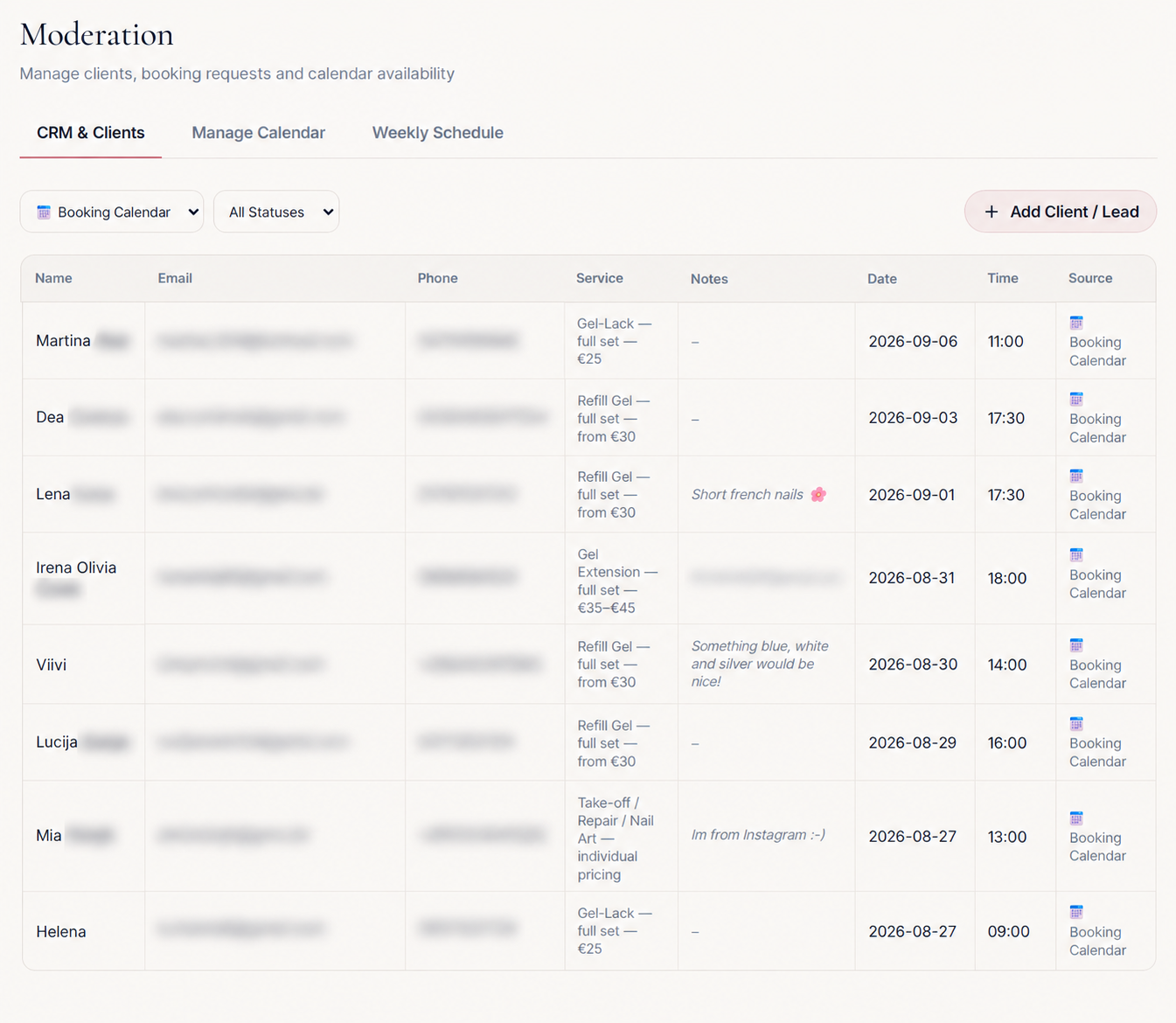Select the 09:00 time in Helena's row
The height and width of the screenshot is (1023, 1176).
pyautogui.click(x=1009, y=931)
